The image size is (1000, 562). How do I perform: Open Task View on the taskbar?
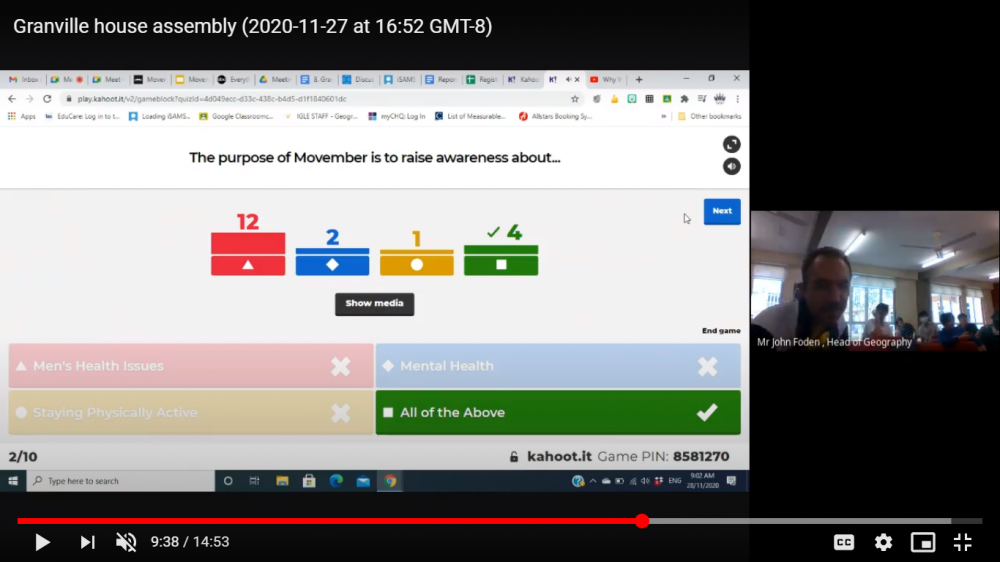tap(254, 481)
